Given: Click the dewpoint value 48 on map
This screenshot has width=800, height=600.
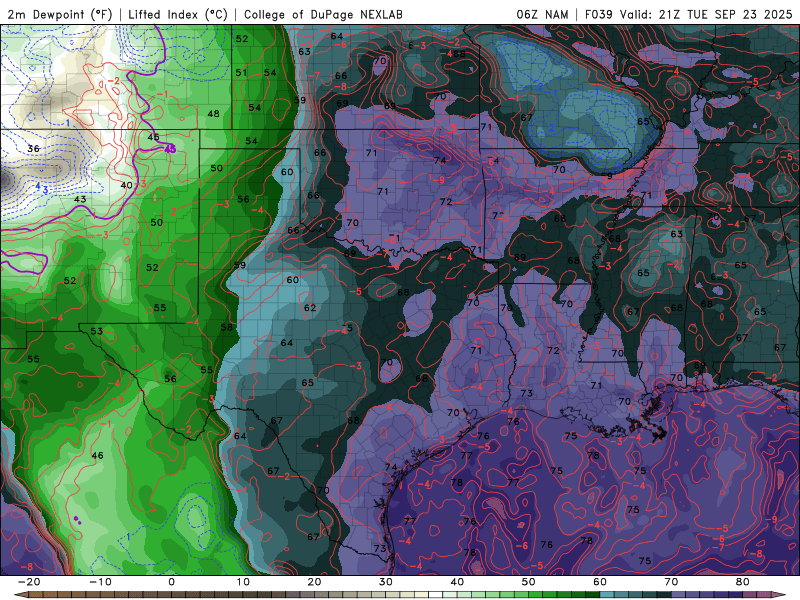Looking at the screenshot, I should pyautogui.click(x=213, y=113).
